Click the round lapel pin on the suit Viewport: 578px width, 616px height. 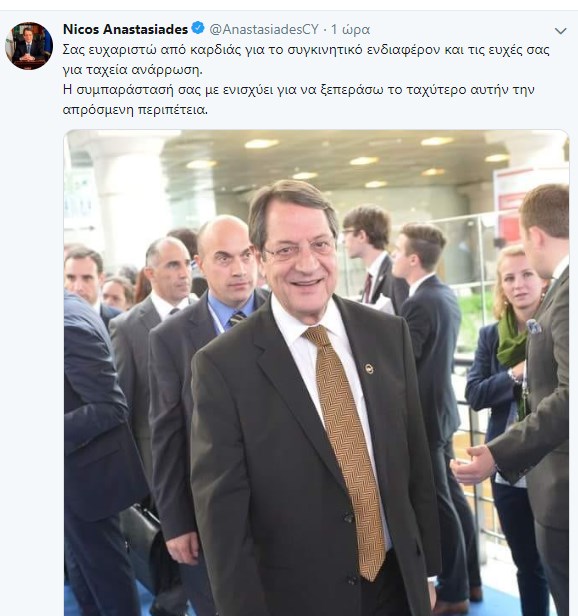pyautogui.click(x=369, y=368)
